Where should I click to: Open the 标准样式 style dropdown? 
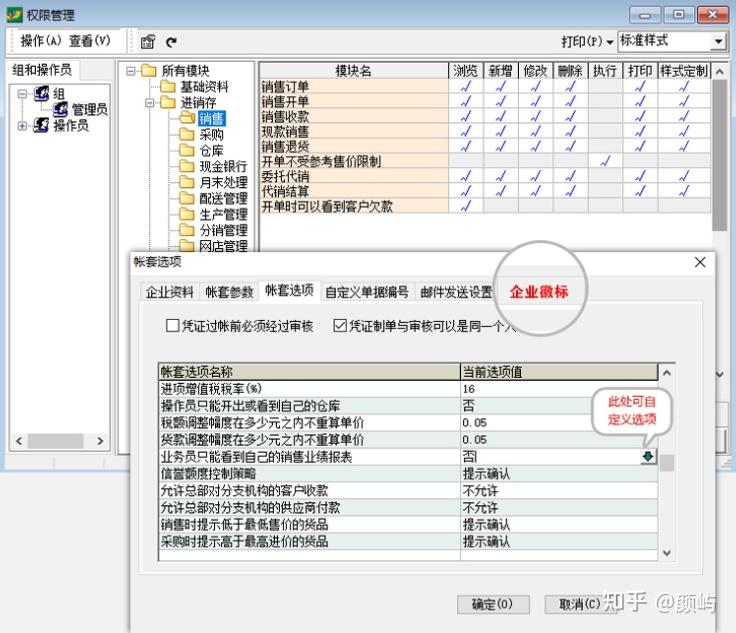[x=718, y=42]
